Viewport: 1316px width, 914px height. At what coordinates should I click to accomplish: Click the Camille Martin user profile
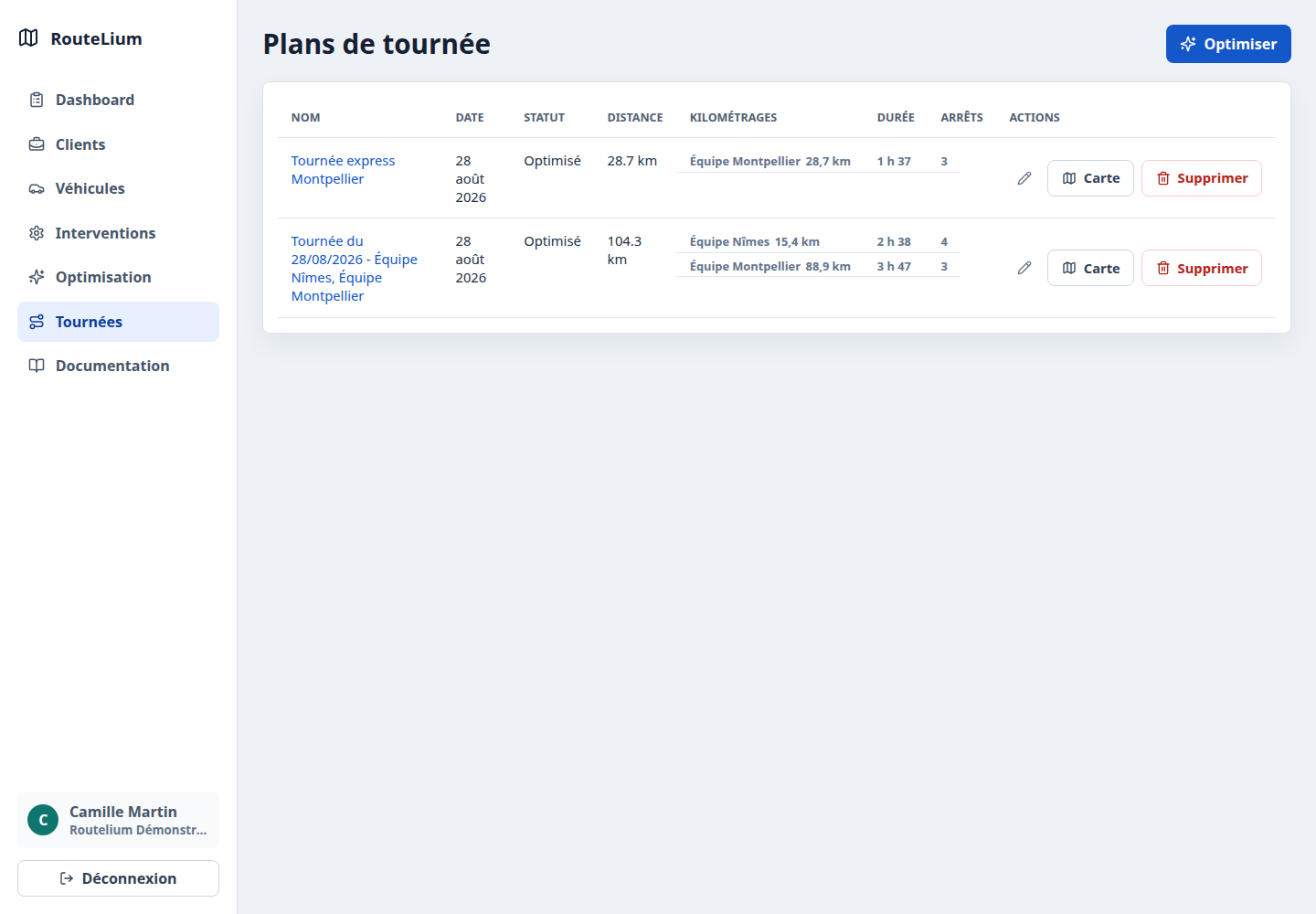coord(118,820)
